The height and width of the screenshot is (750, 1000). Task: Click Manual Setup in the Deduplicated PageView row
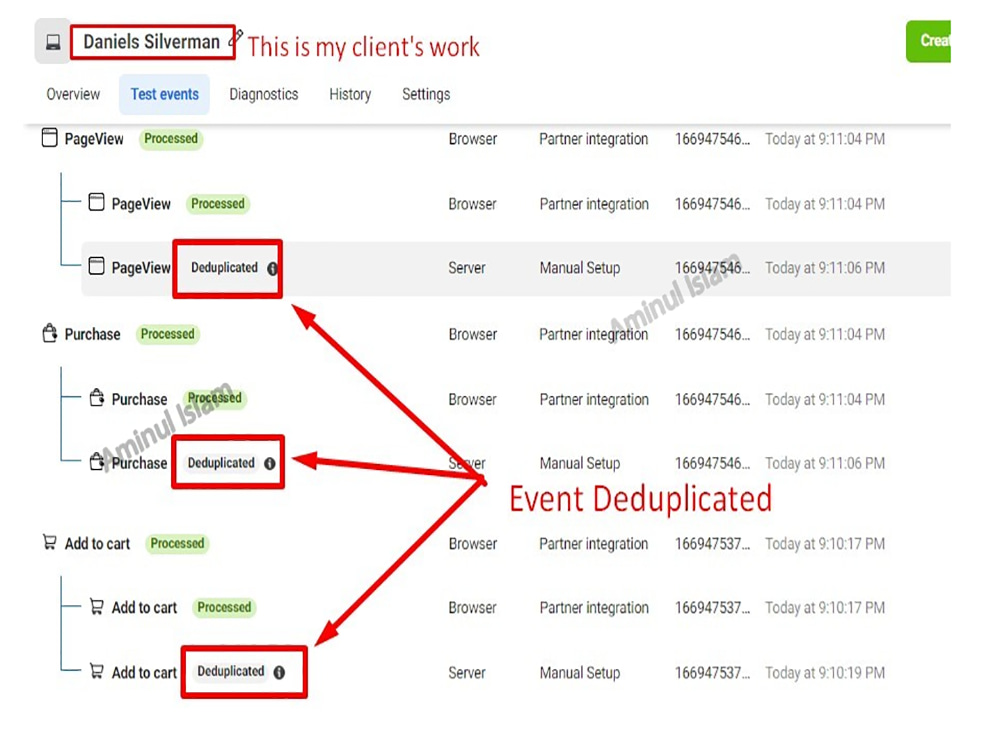(580, 268)
